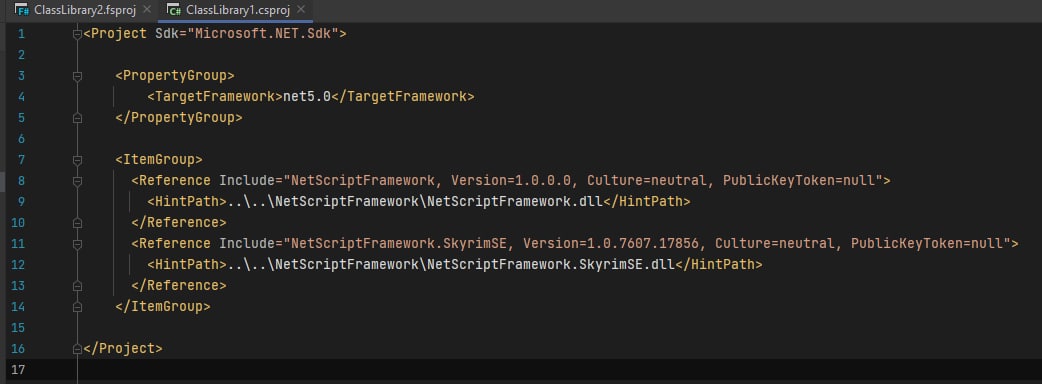1042x384 pixels.
Task: Place cursor on net5.0 target framework value
Action: point(307,97)
